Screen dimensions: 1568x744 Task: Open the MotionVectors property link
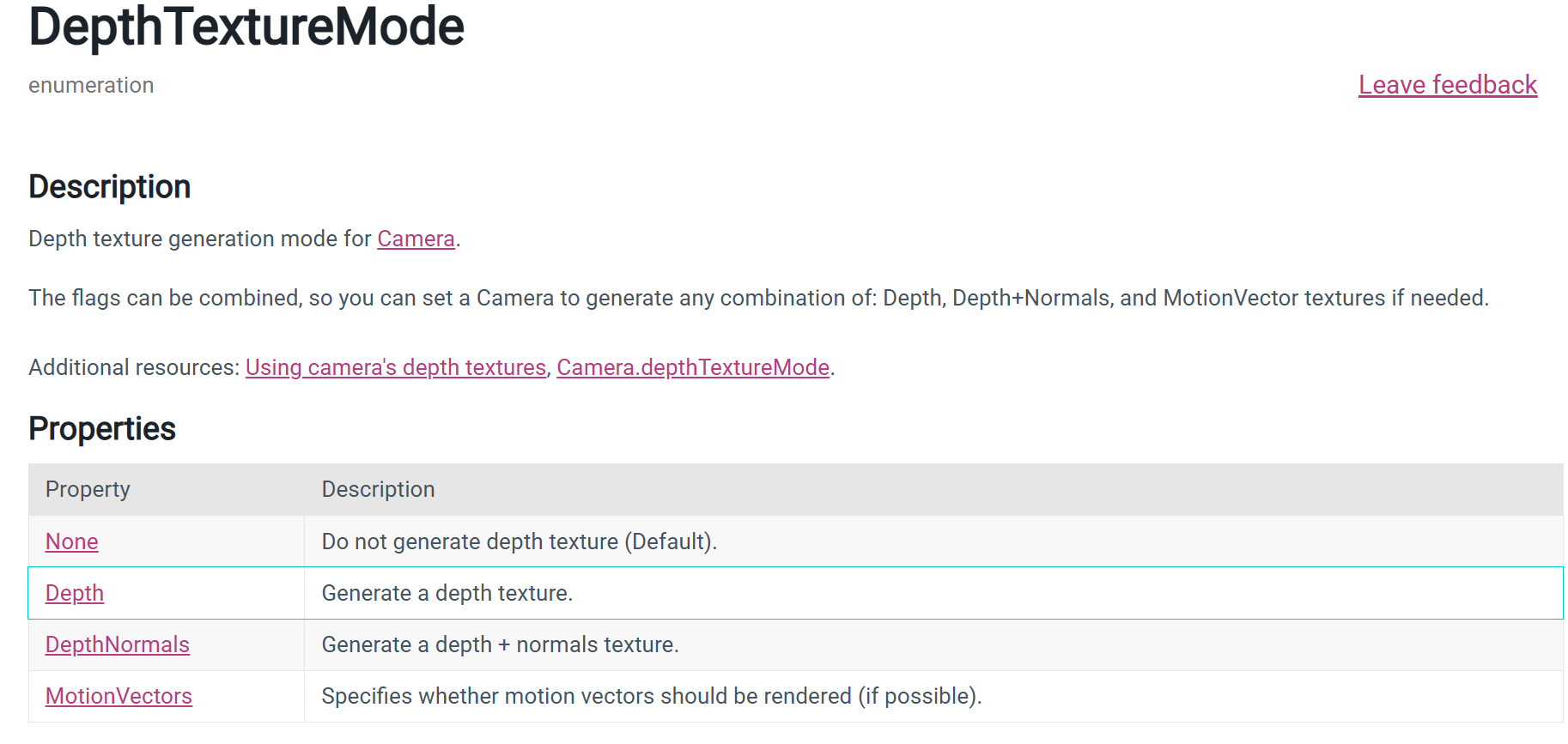(119, 696)
